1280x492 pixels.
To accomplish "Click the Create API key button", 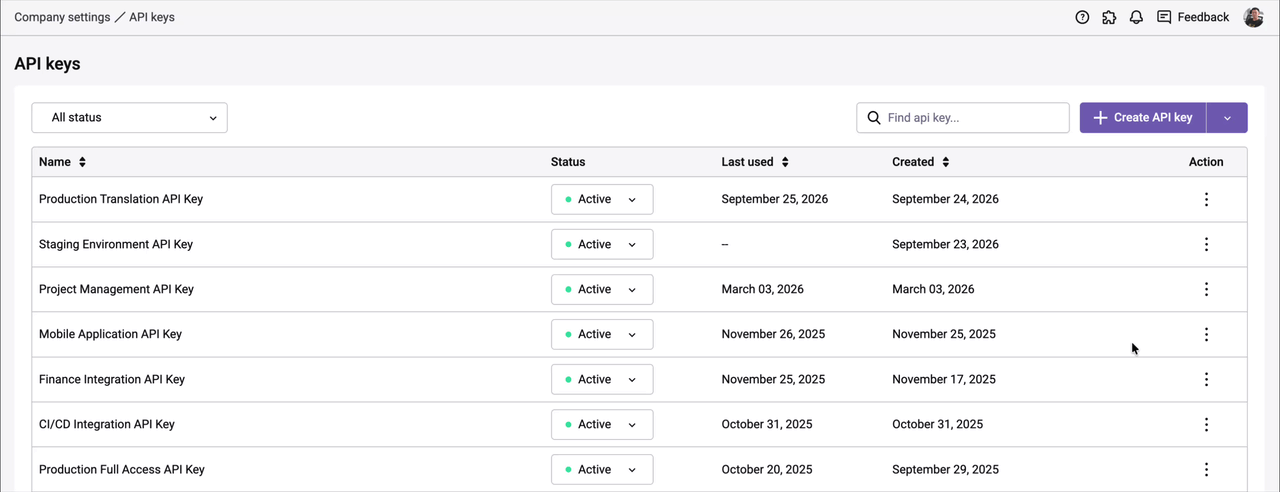I will [1143, 118].
